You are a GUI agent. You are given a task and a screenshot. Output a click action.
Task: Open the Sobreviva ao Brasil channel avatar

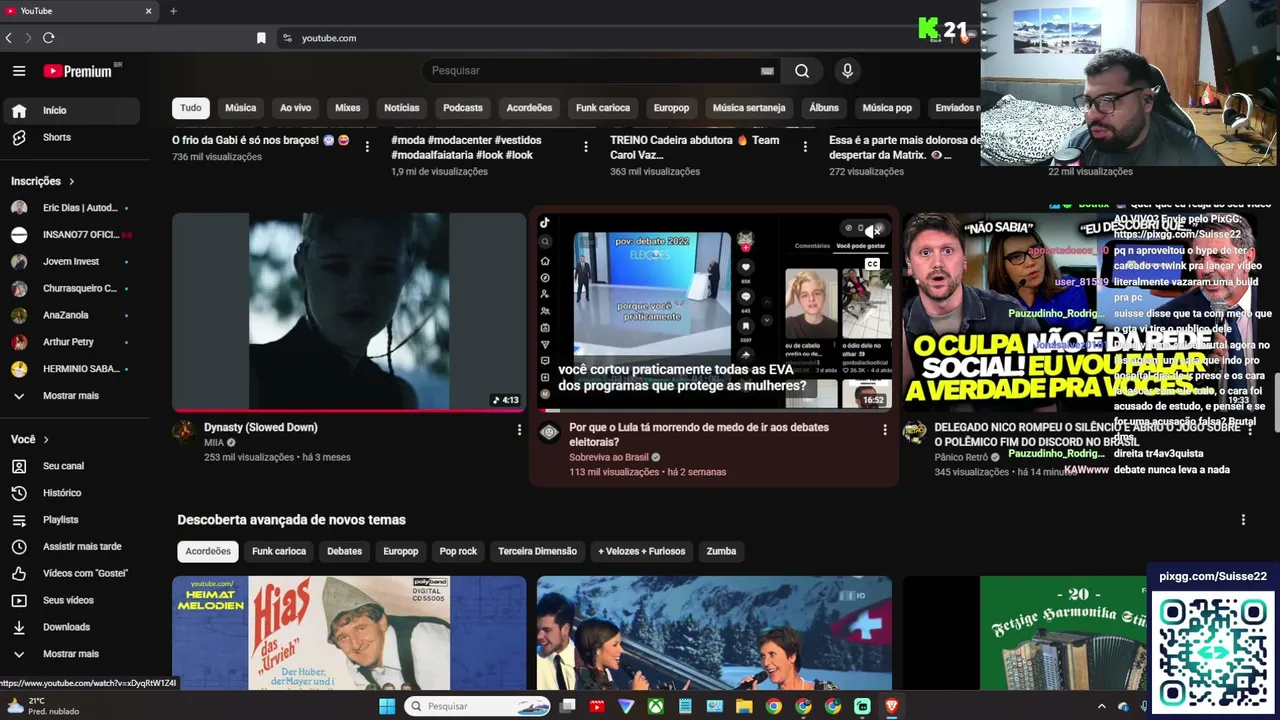(x=549, y=432)
